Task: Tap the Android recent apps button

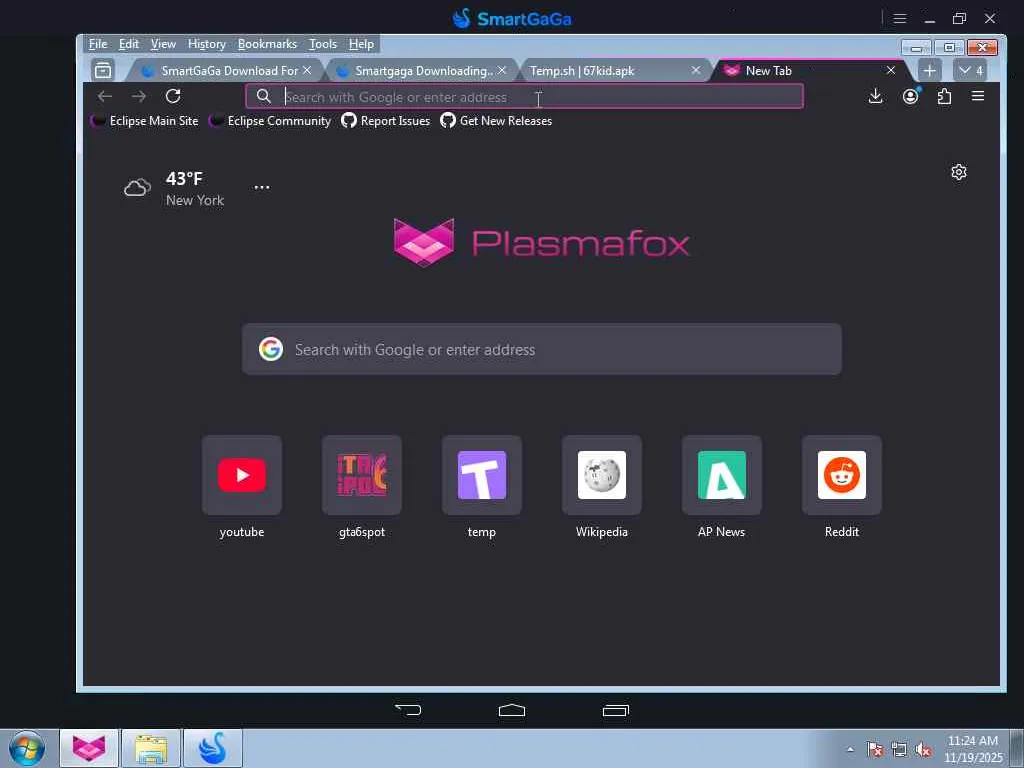Action: (x=616, y=710)
